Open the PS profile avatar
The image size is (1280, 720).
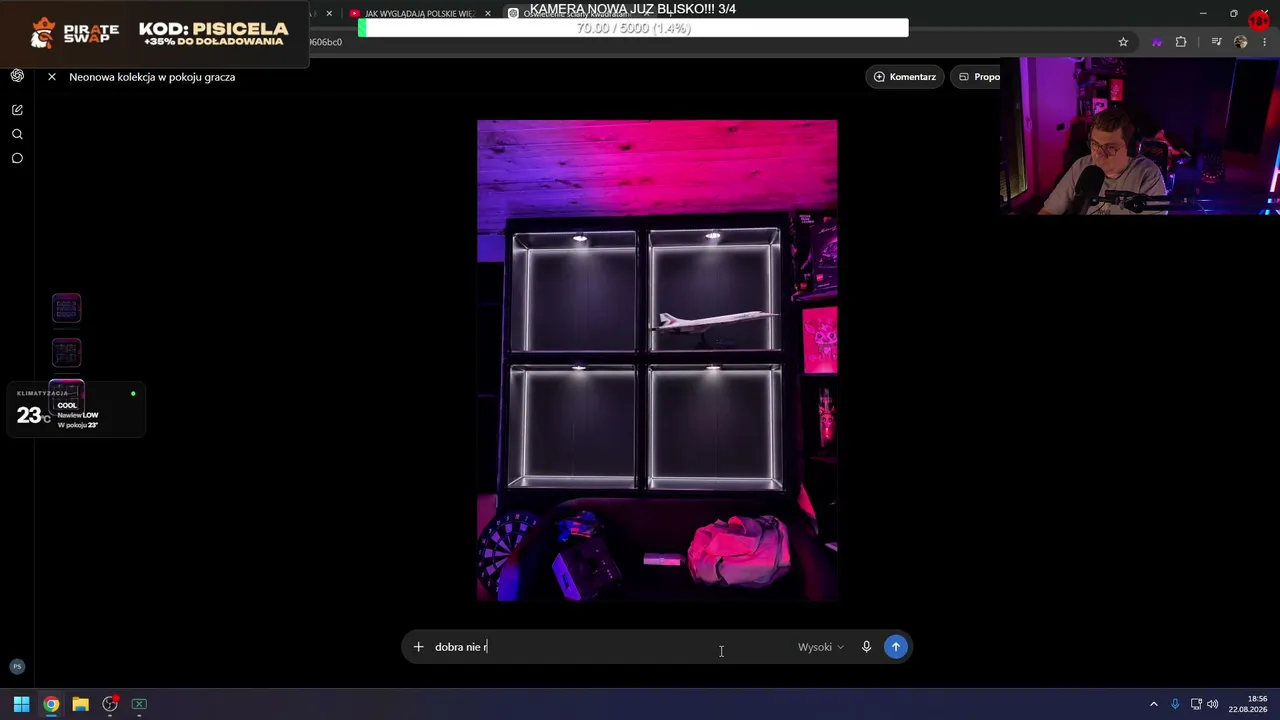pyautogui.click(x=17, y=667)
